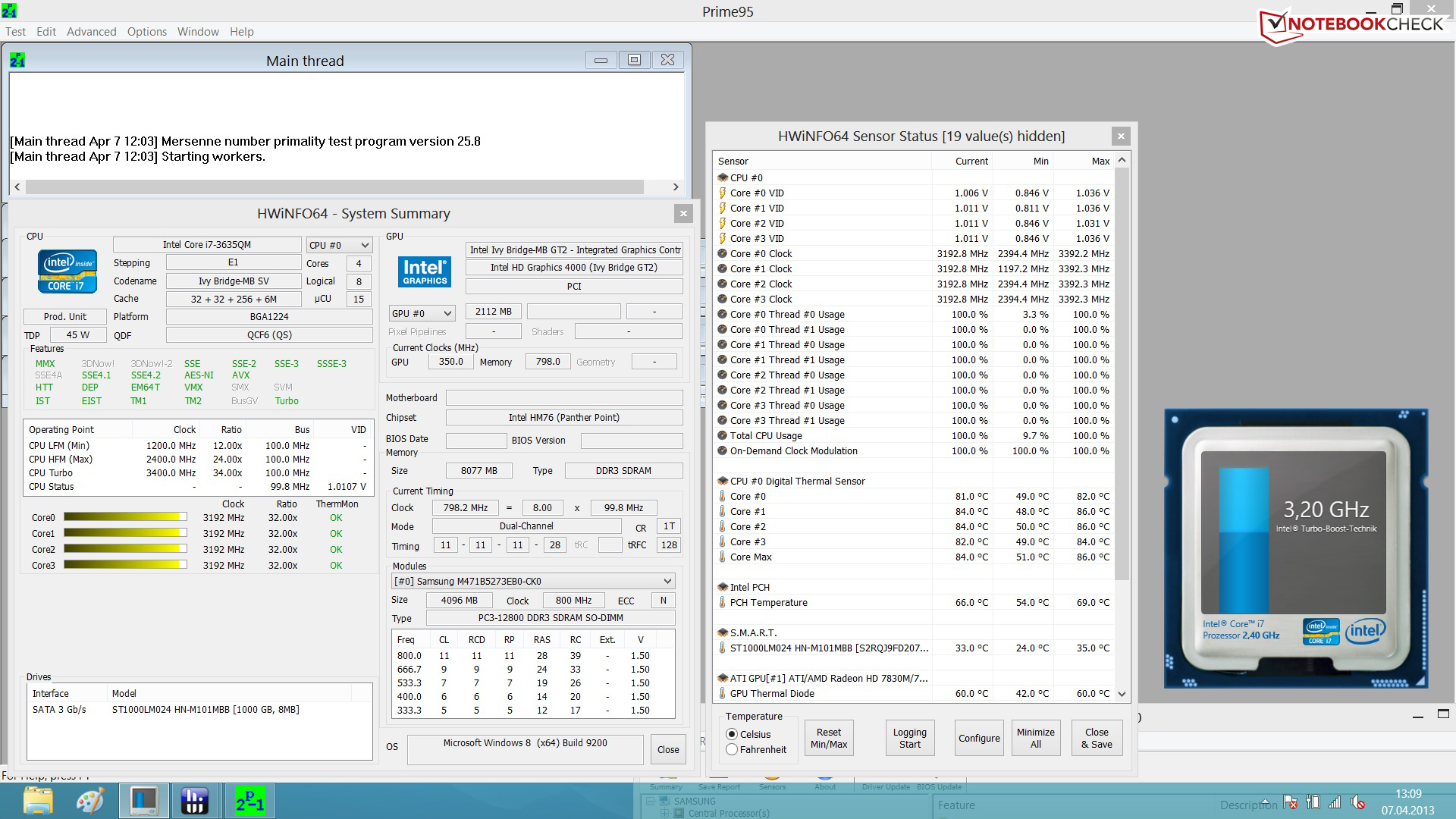Select the Fahrenheit temperature option

point(732,749)
